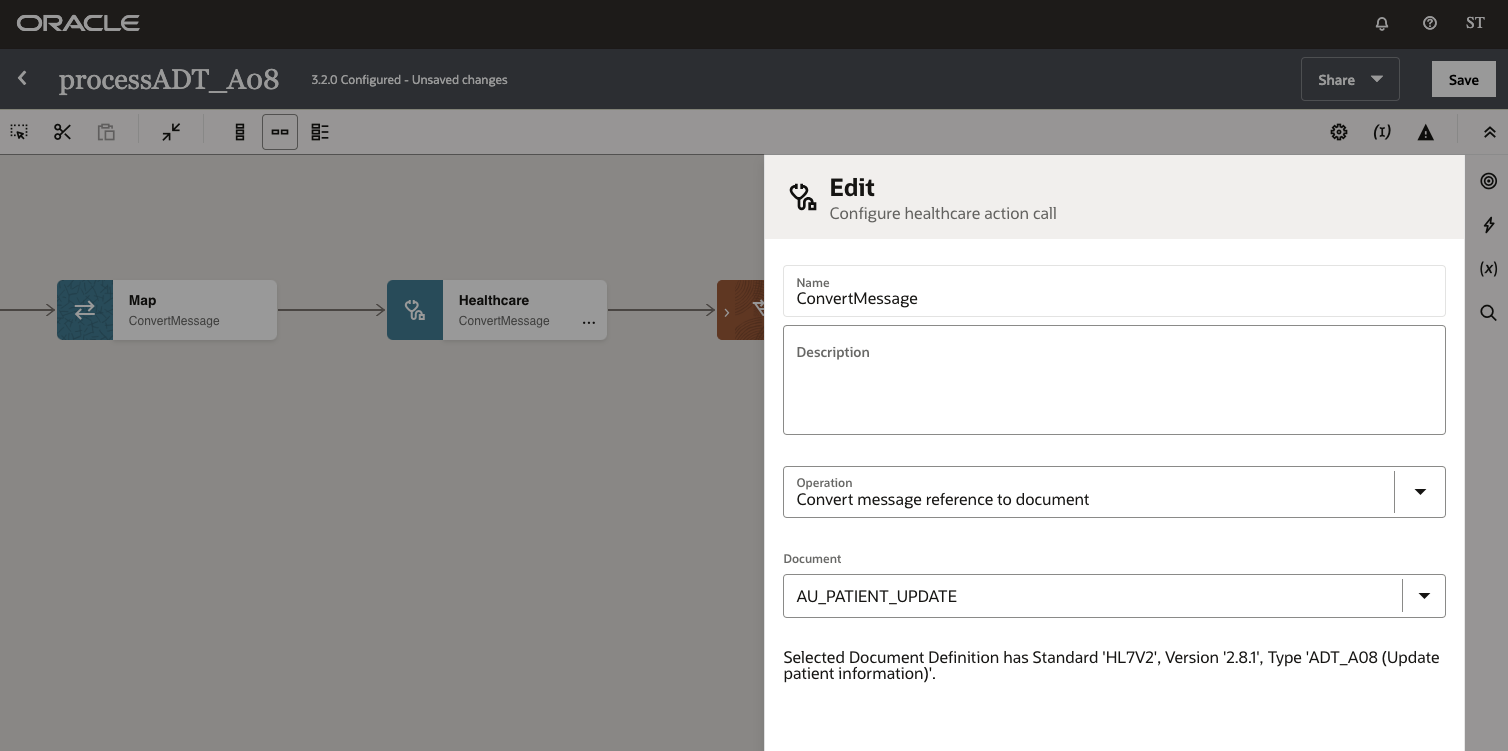Click the Save button
The image size is (1508, 751).
[1463, 79]
